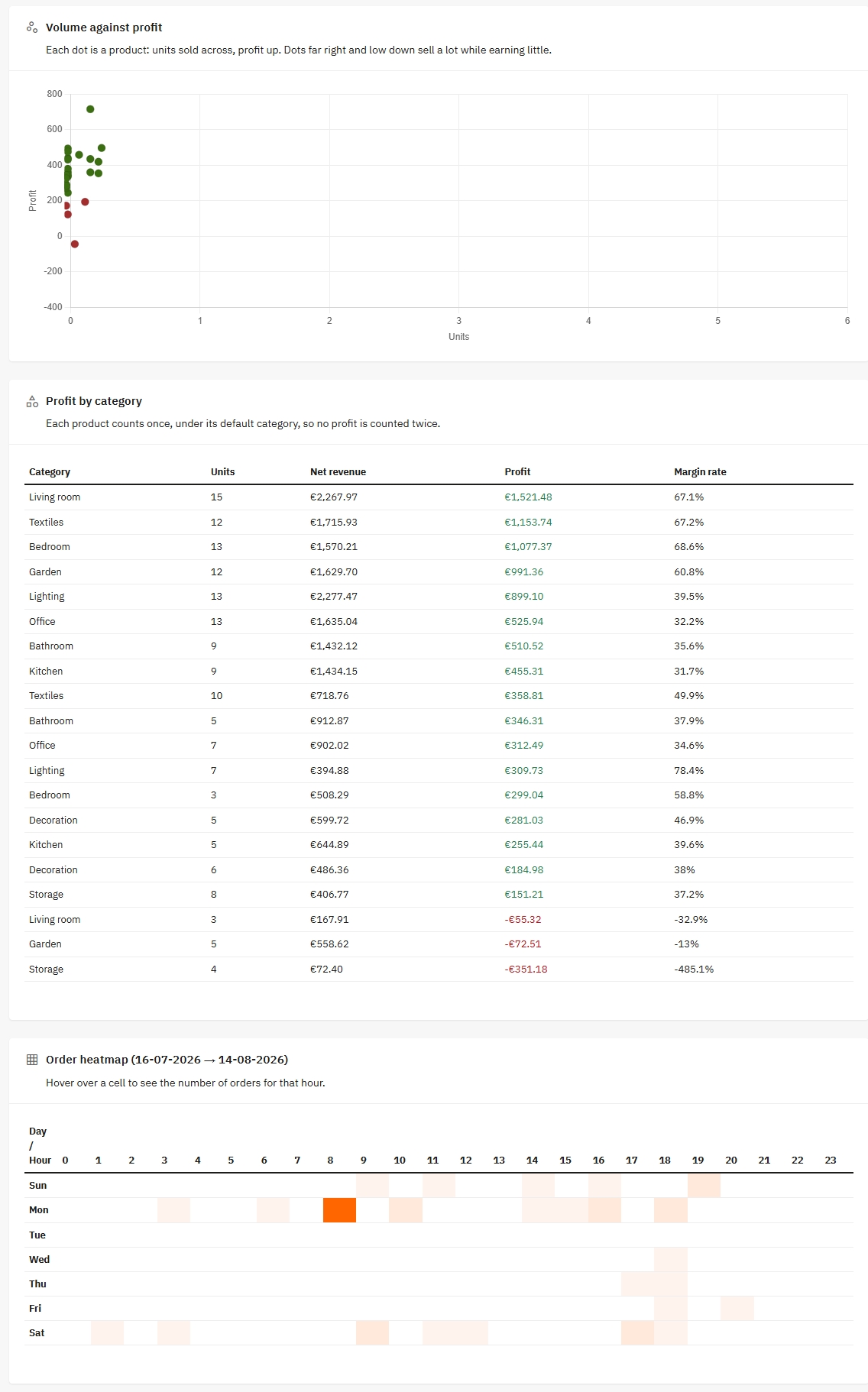Select the Storage row with -€351.18 profit
868x1392 pixels.
pyautogui.click(x=439, y=970)
